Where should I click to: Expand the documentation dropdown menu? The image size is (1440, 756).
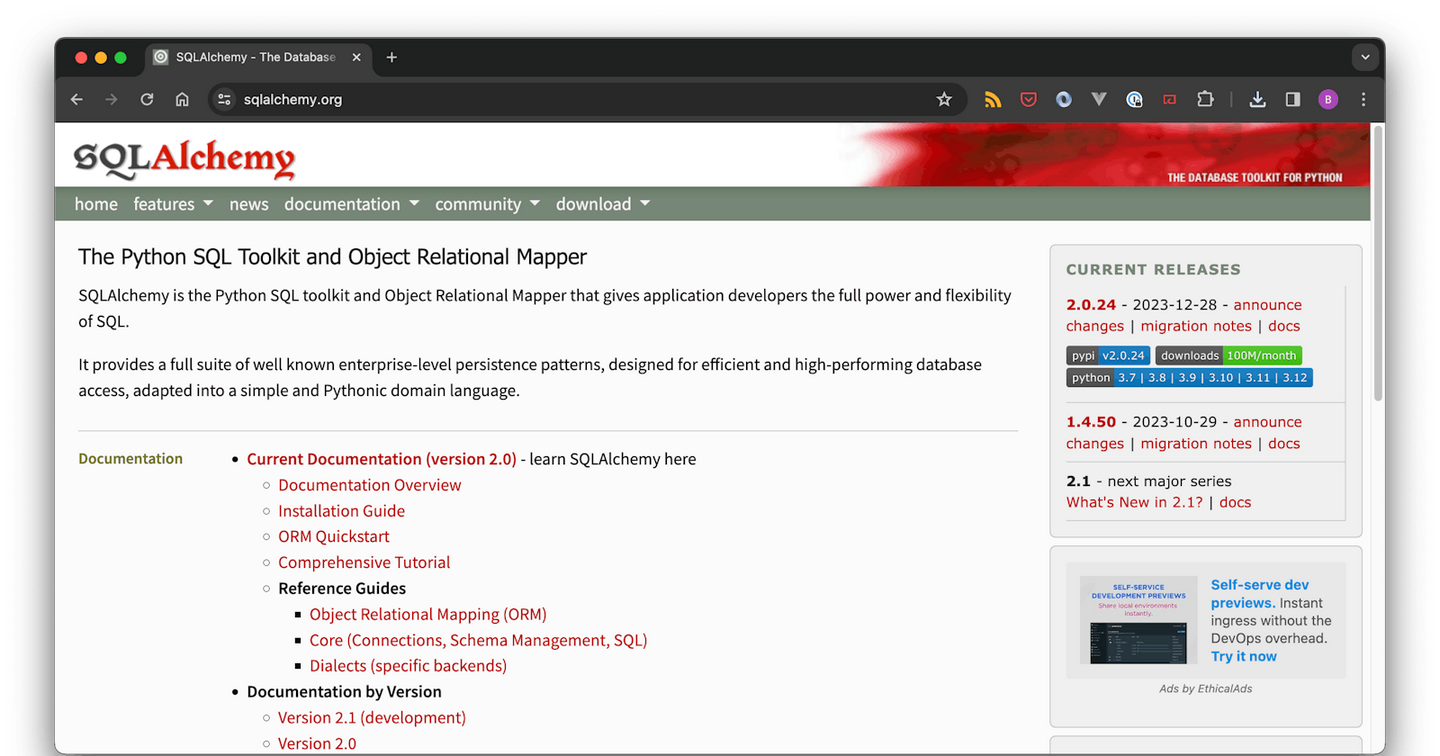click(x=352, y=204)
